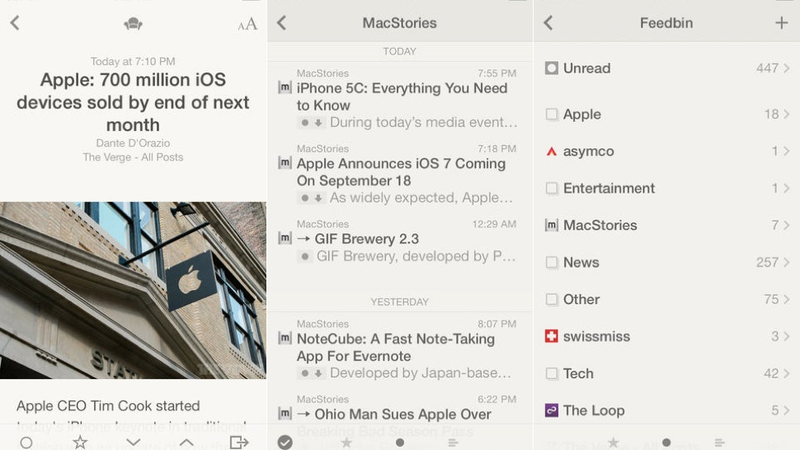
Task: Open the swissmiss feed
Action: tap(667, 336)
